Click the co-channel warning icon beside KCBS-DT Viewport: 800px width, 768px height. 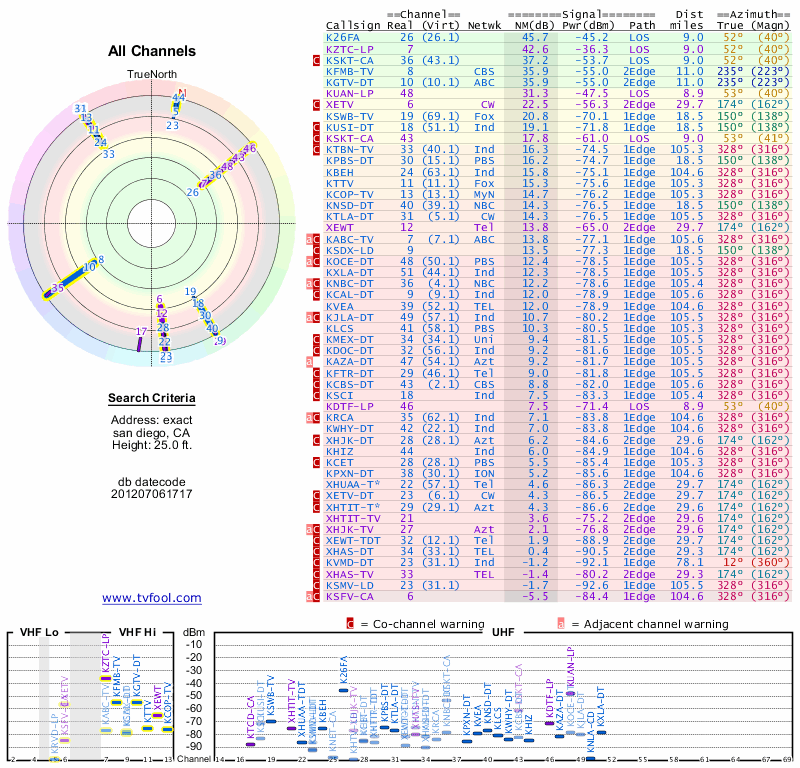point(316,384)
